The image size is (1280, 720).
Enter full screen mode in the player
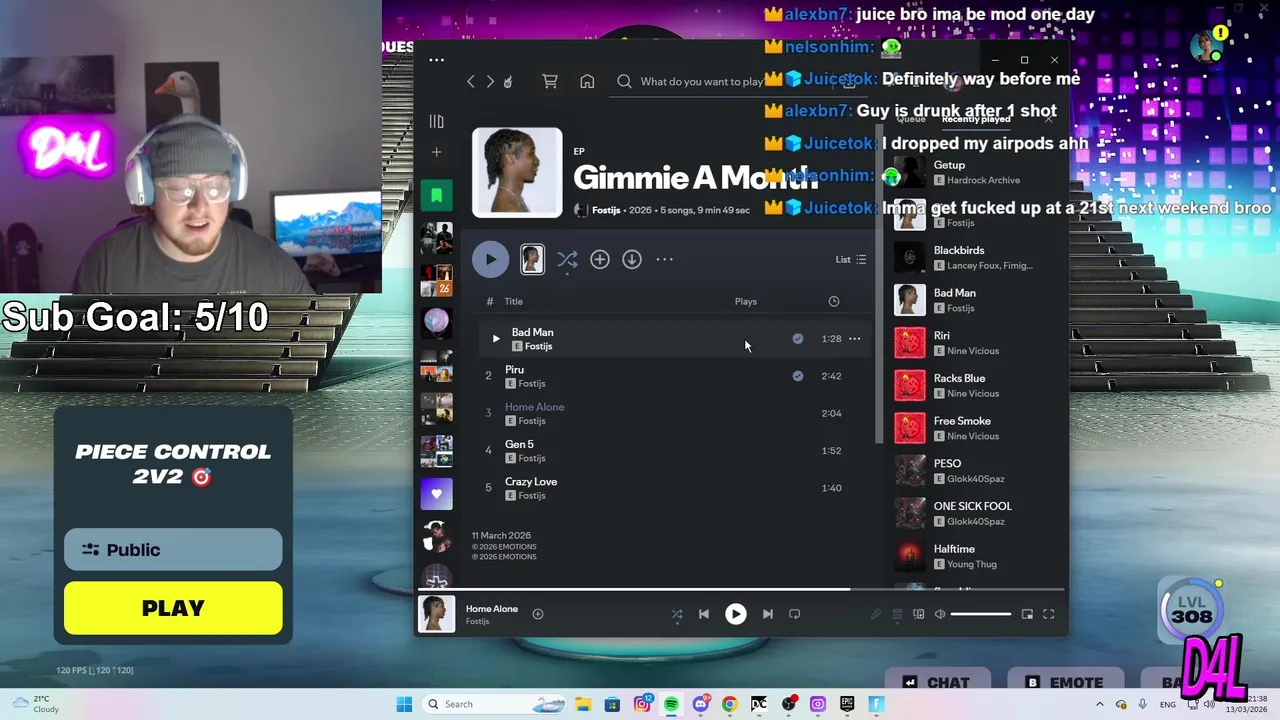[1048, 614]
